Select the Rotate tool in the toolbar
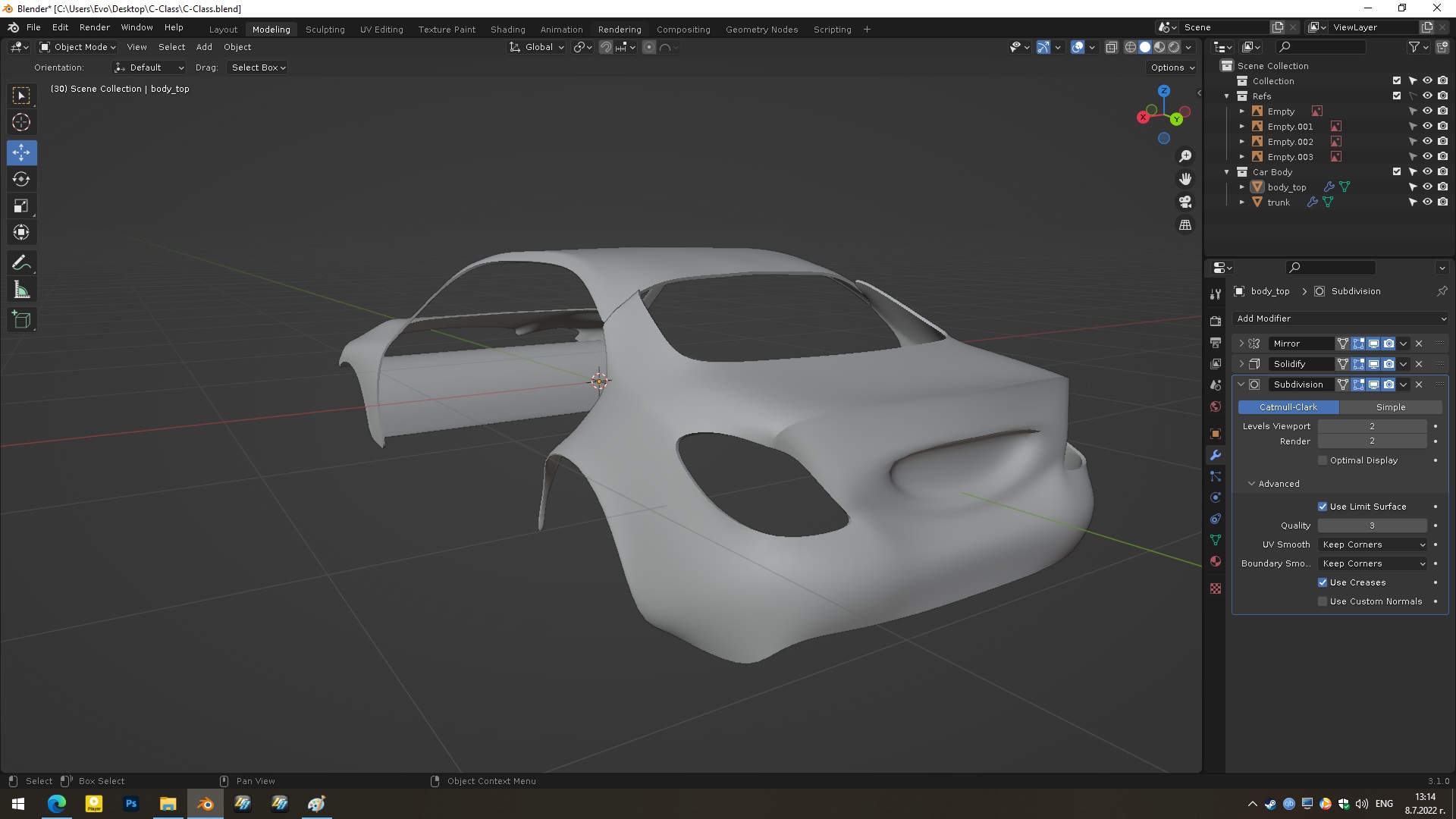The height and width of the screenshot is (819, 1456). 21,180
